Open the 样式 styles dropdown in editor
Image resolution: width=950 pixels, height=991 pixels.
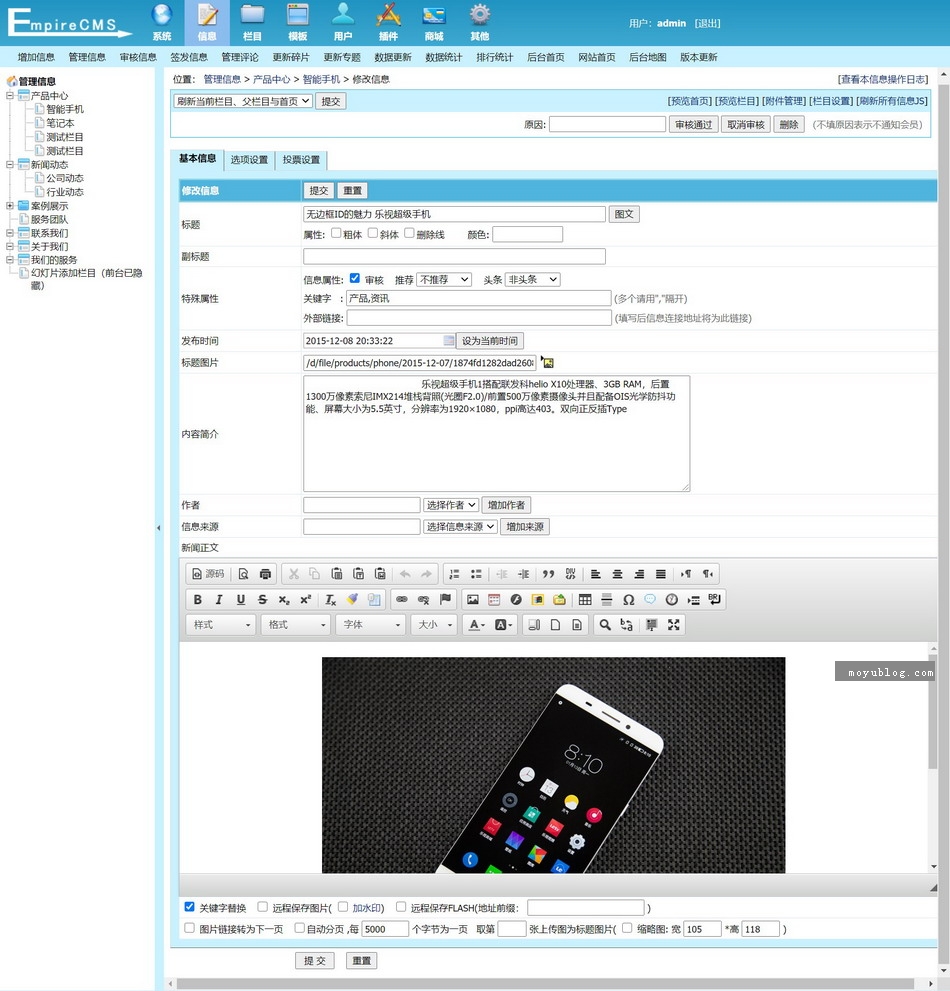(221, 624)
